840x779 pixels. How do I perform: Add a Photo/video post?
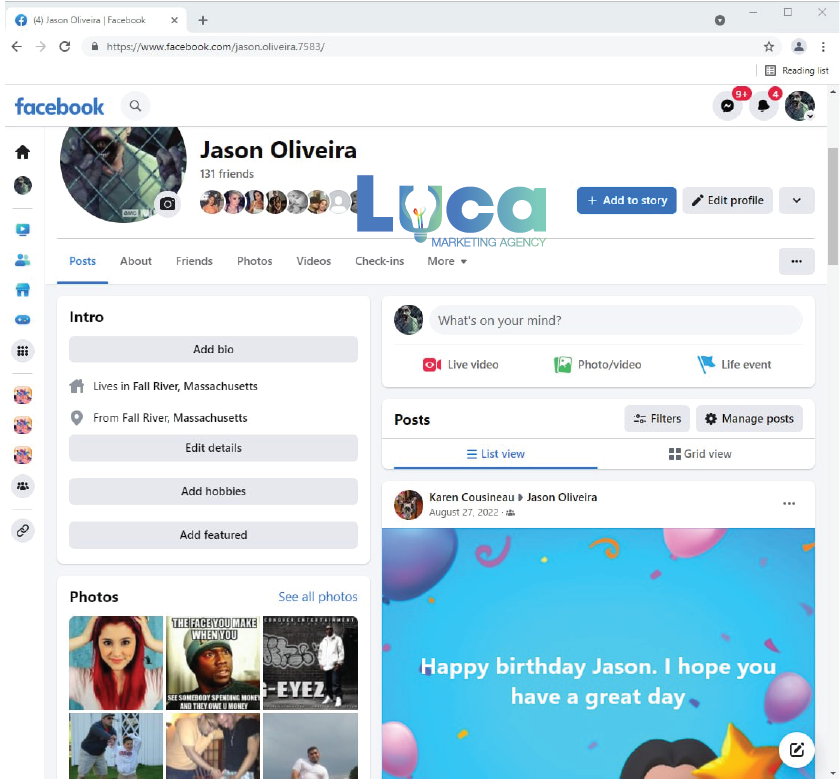click(597, 365)
